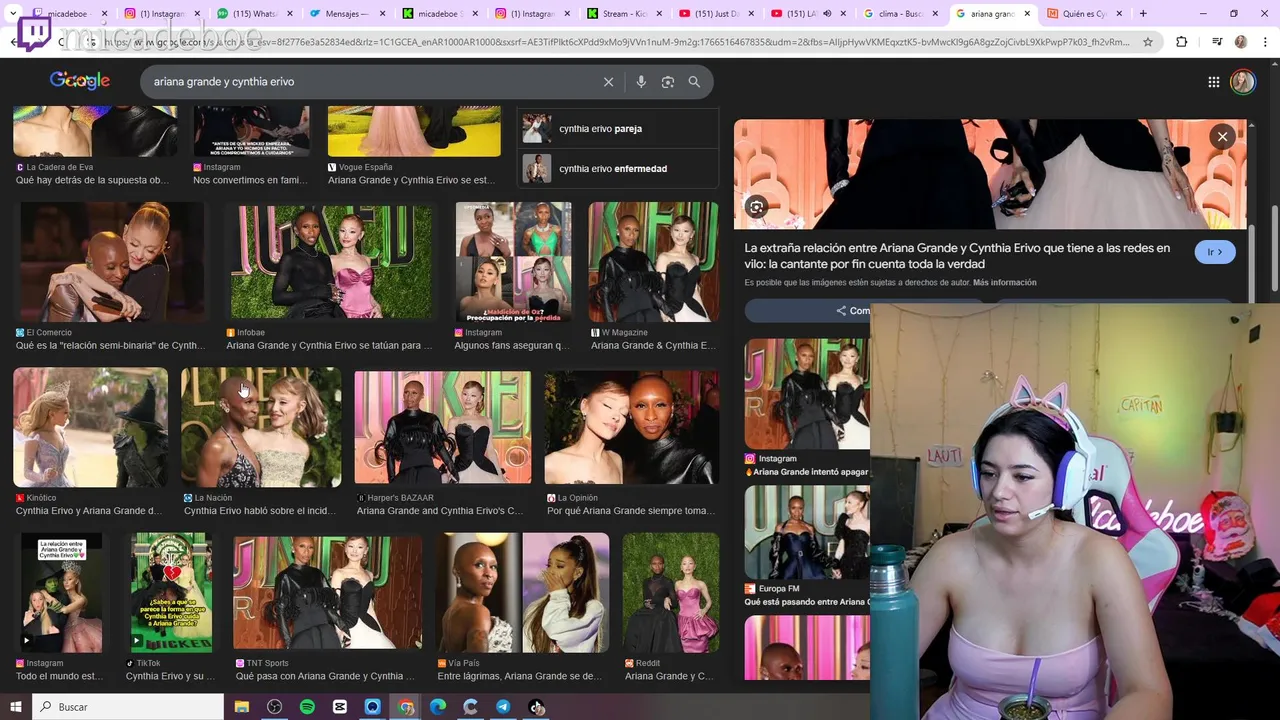
Task: Open the TNT Sports image result
Action: tap(328, 592)
